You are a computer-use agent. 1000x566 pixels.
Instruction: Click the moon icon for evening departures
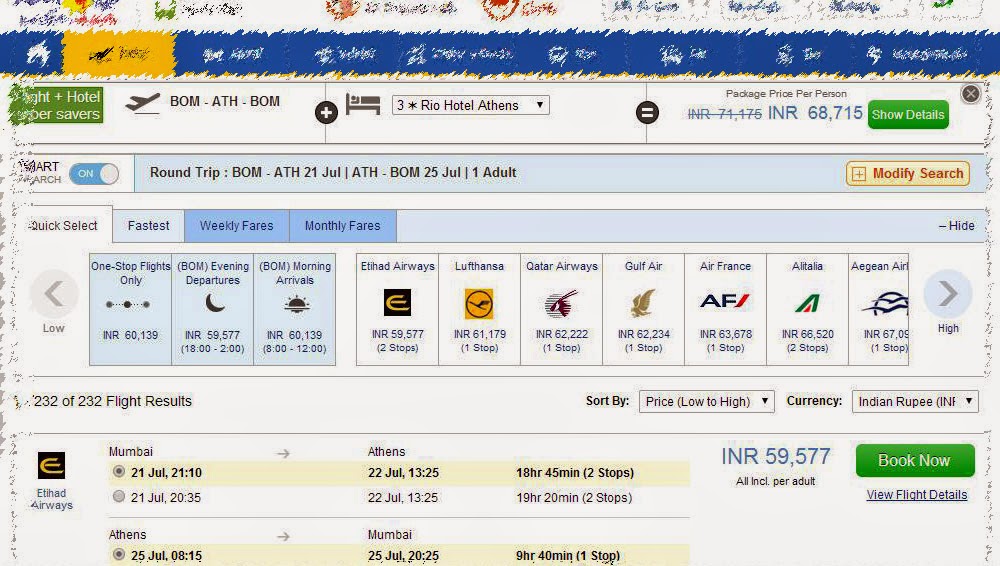pyautogui.click(x=215, y=302)
